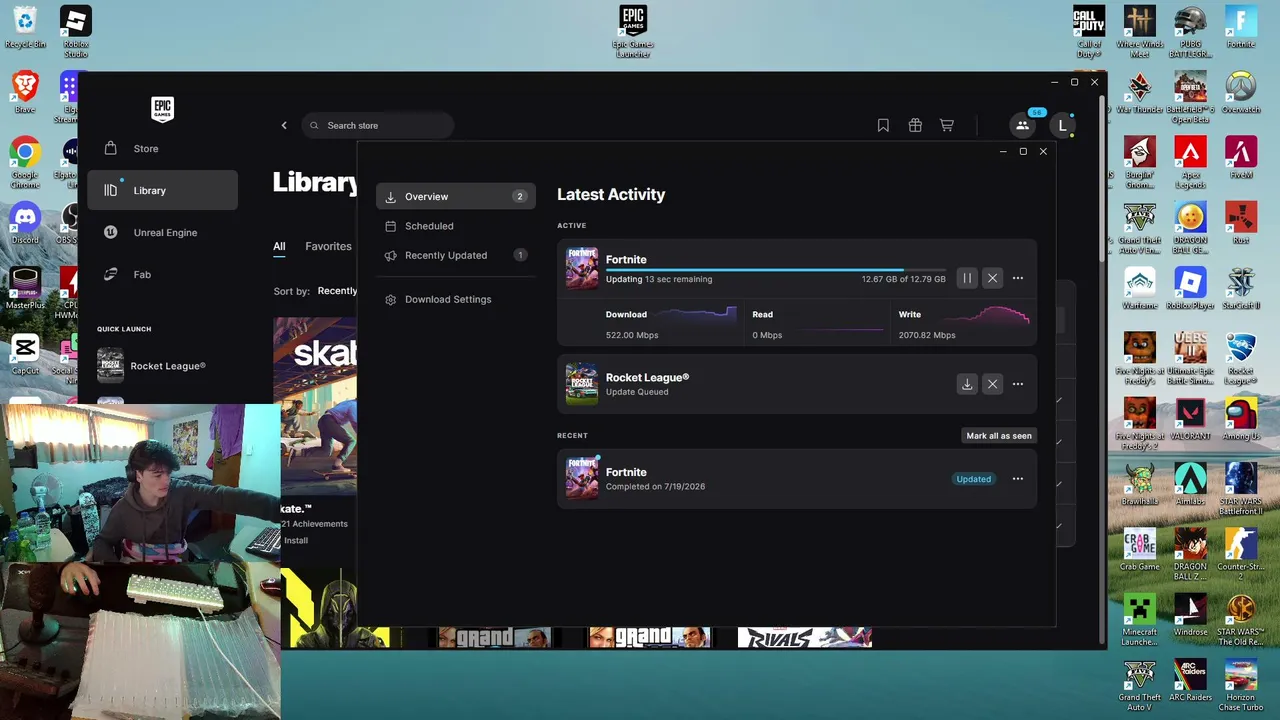Screen dimensions: 1280x720
Task: Open Download Settings
Action: 456,299
